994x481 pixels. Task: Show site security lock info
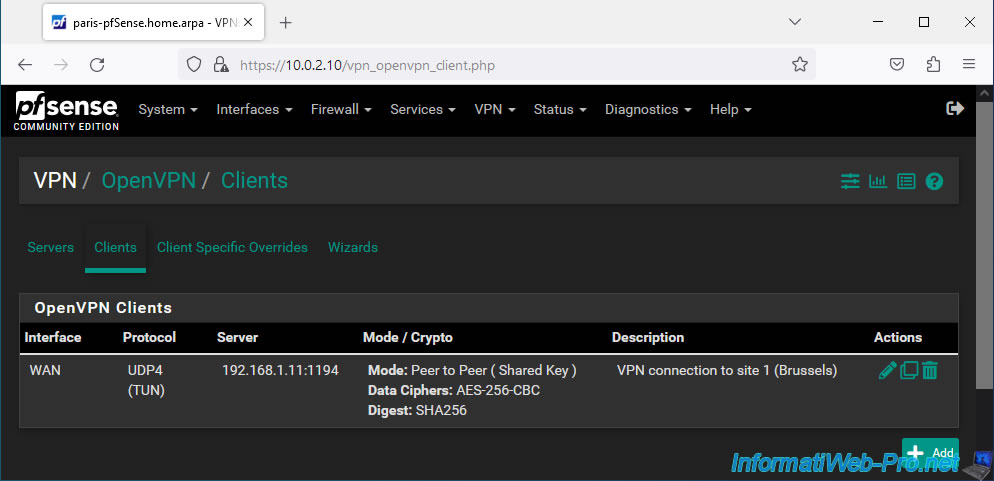click(x=221, y=65)
